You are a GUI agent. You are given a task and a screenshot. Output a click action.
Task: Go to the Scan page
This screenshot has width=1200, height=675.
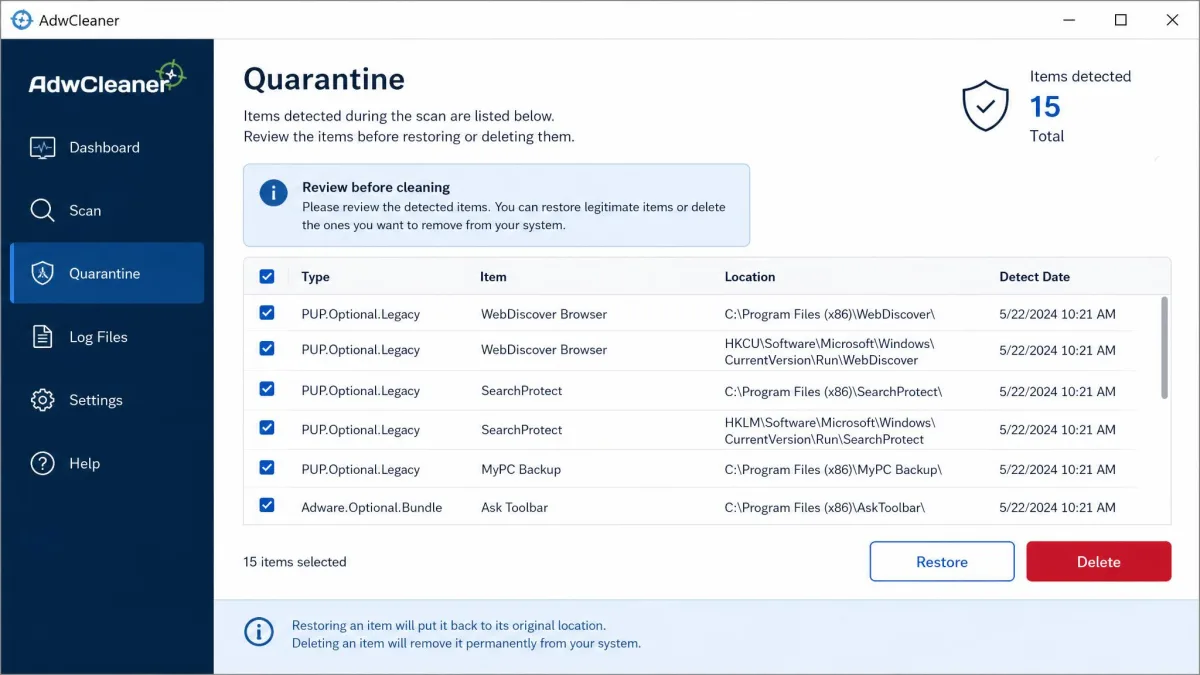tap(107, 211)
